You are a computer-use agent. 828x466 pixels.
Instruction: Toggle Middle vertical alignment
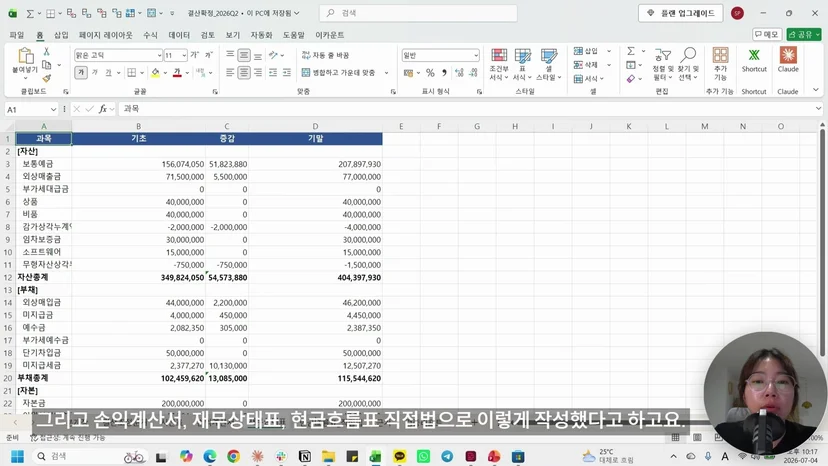coord(244,55)
